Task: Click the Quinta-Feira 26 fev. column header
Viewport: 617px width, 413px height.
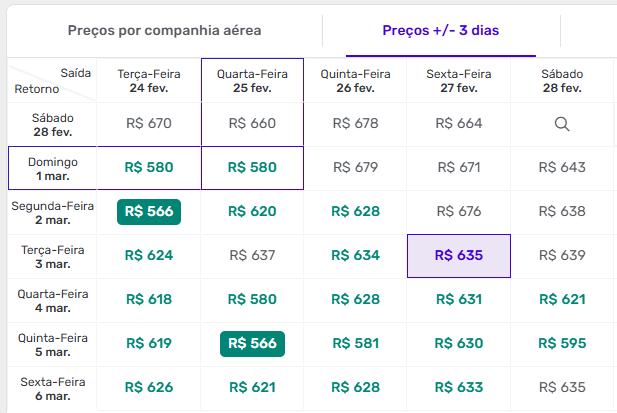Action: point(355,80)
